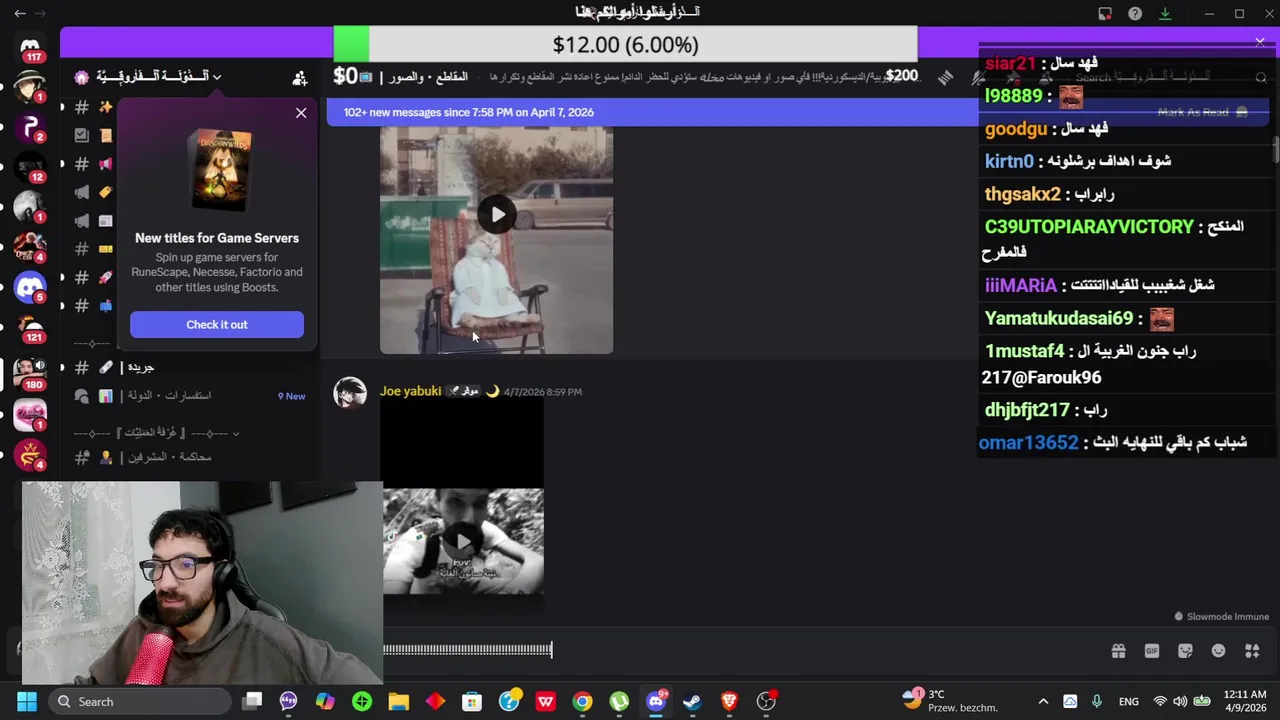
Task: Click Joe yabuki username
Action: (x=410, y=391)
